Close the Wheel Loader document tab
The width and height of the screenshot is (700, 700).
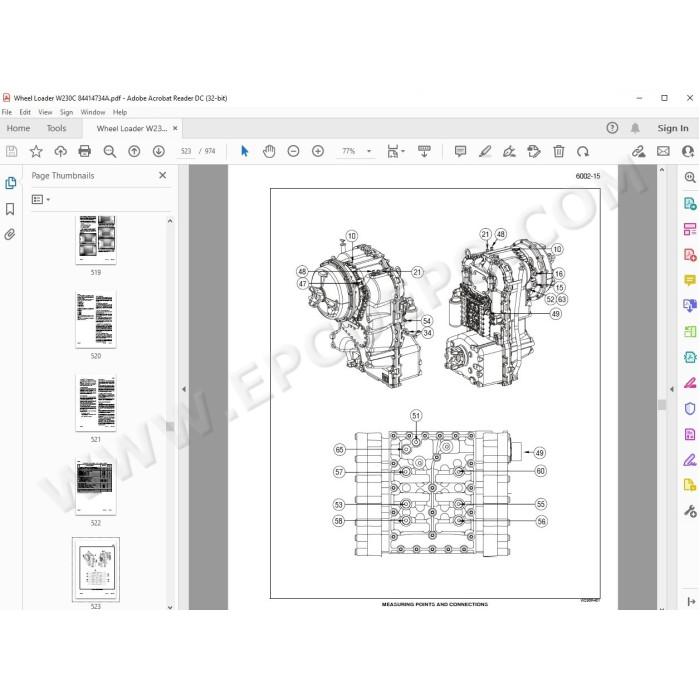click(175, 128)
